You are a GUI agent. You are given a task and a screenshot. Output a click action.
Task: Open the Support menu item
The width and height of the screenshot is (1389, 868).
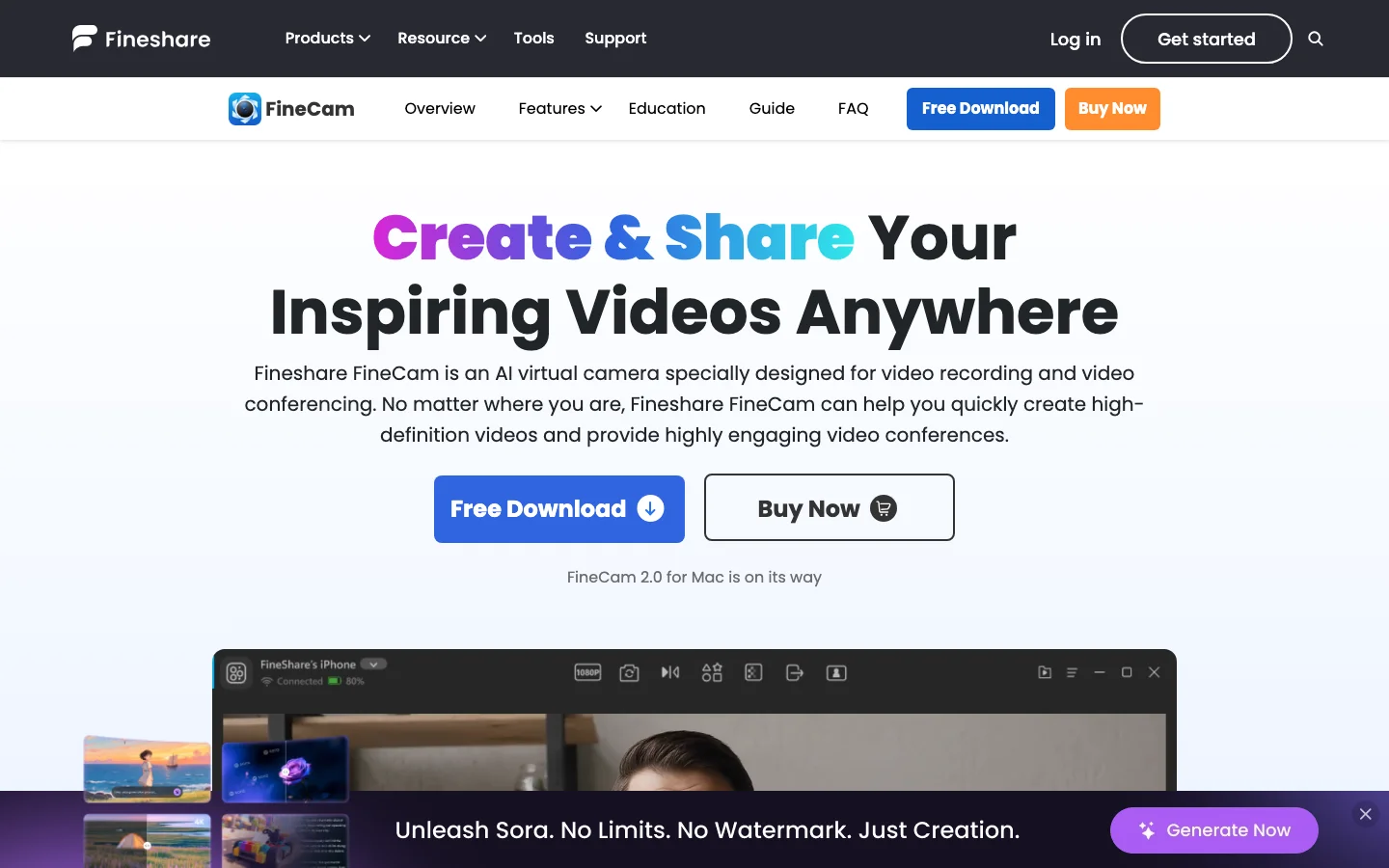click(615, 39)
